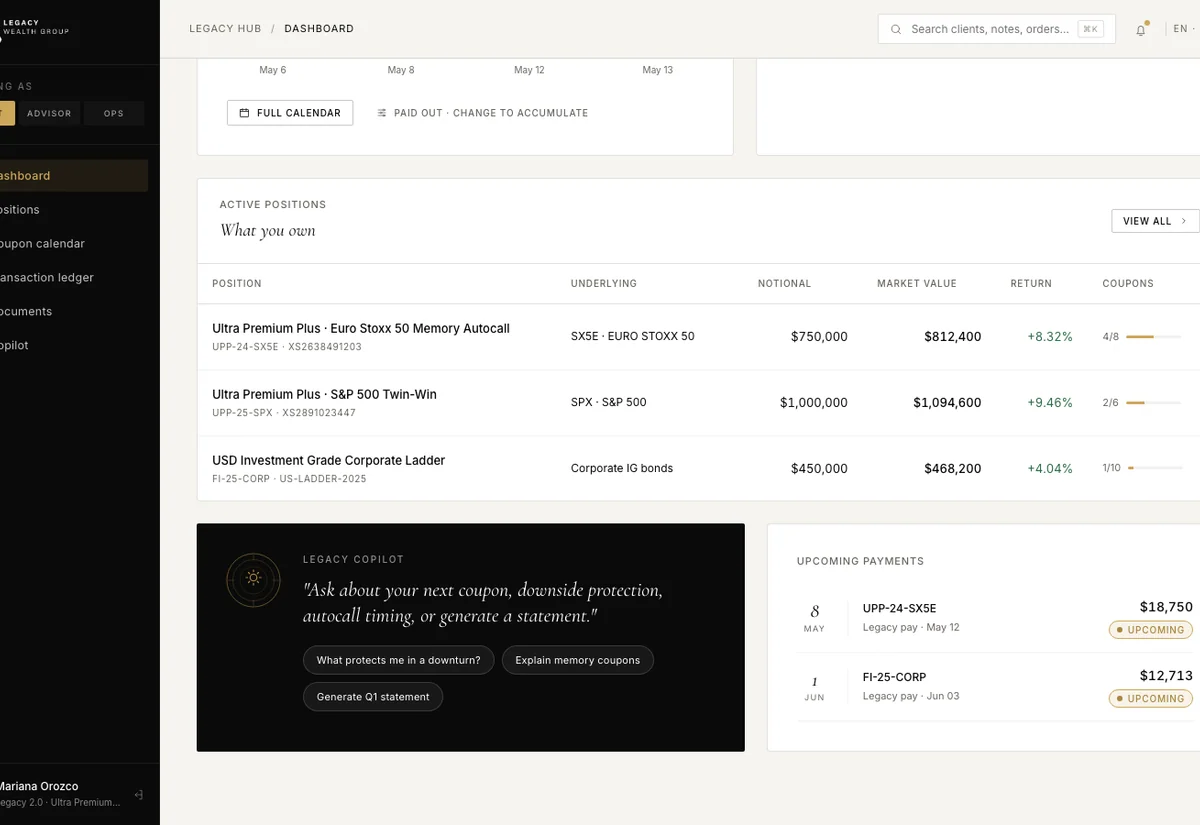Open the S&P 500 Twin-Win position
Viewport: 1200px width, 825px height.
point(324,394)
